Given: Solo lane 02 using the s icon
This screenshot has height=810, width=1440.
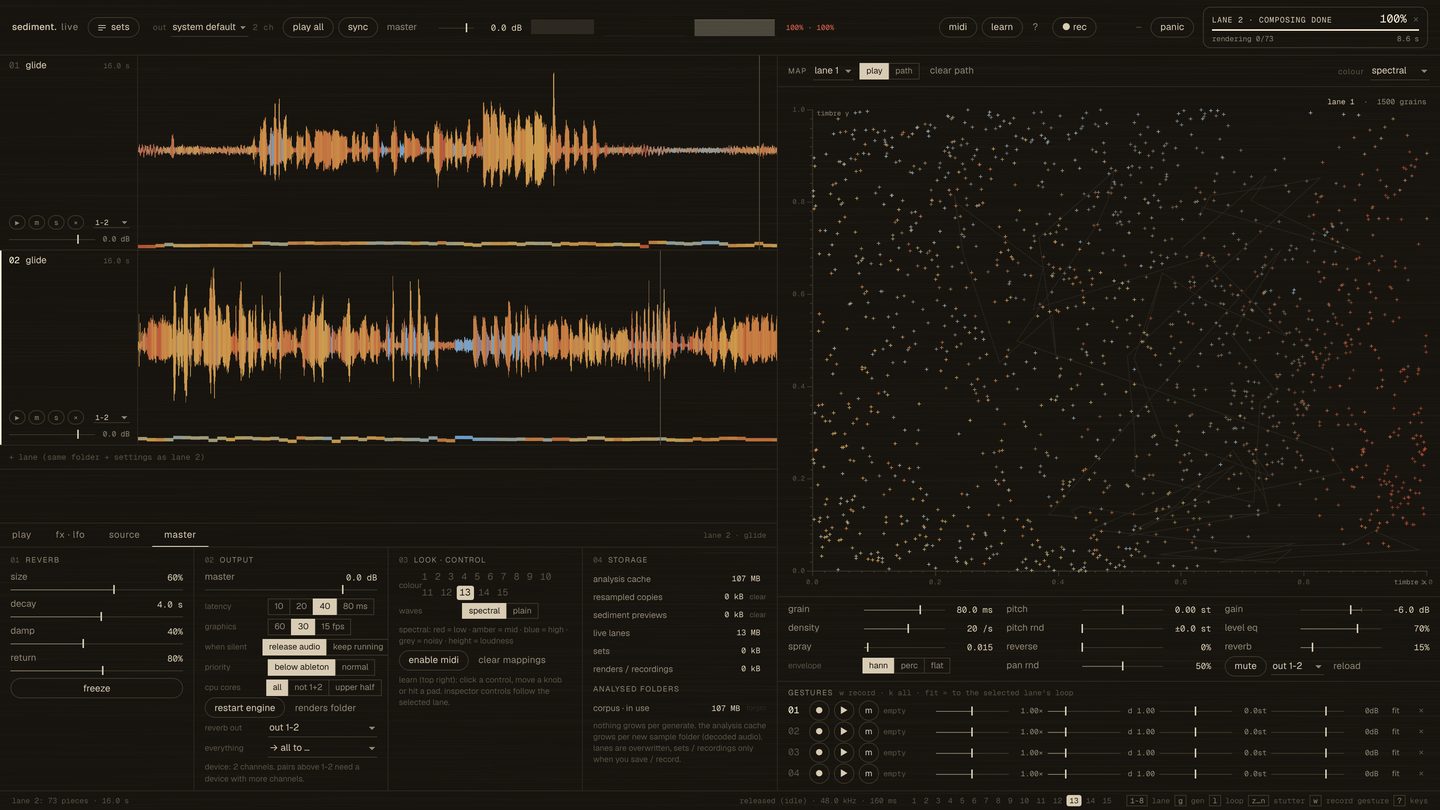Looking at the screenshot, I should (56, 417).
